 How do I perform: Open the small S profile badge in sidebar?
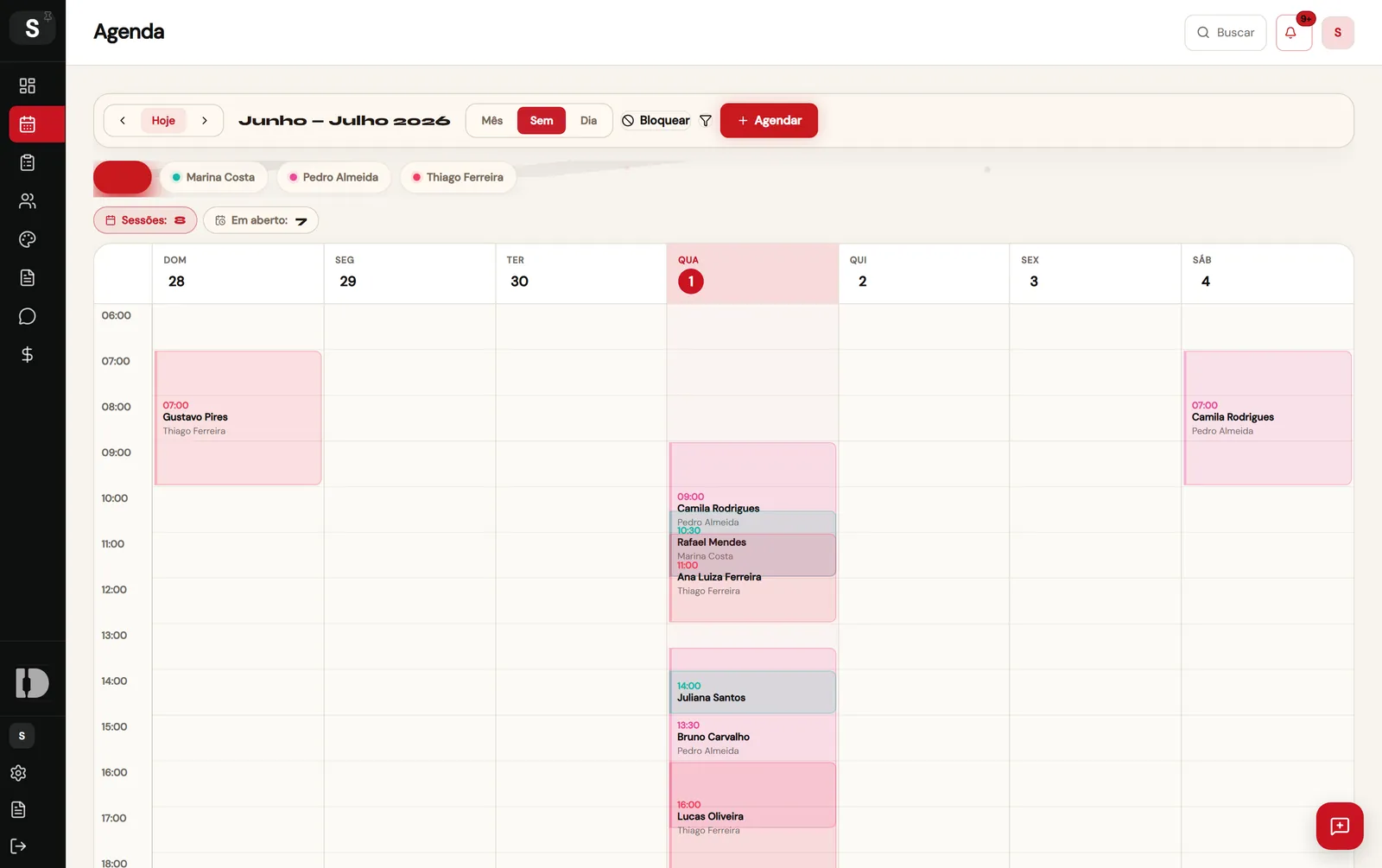[22, 736]
